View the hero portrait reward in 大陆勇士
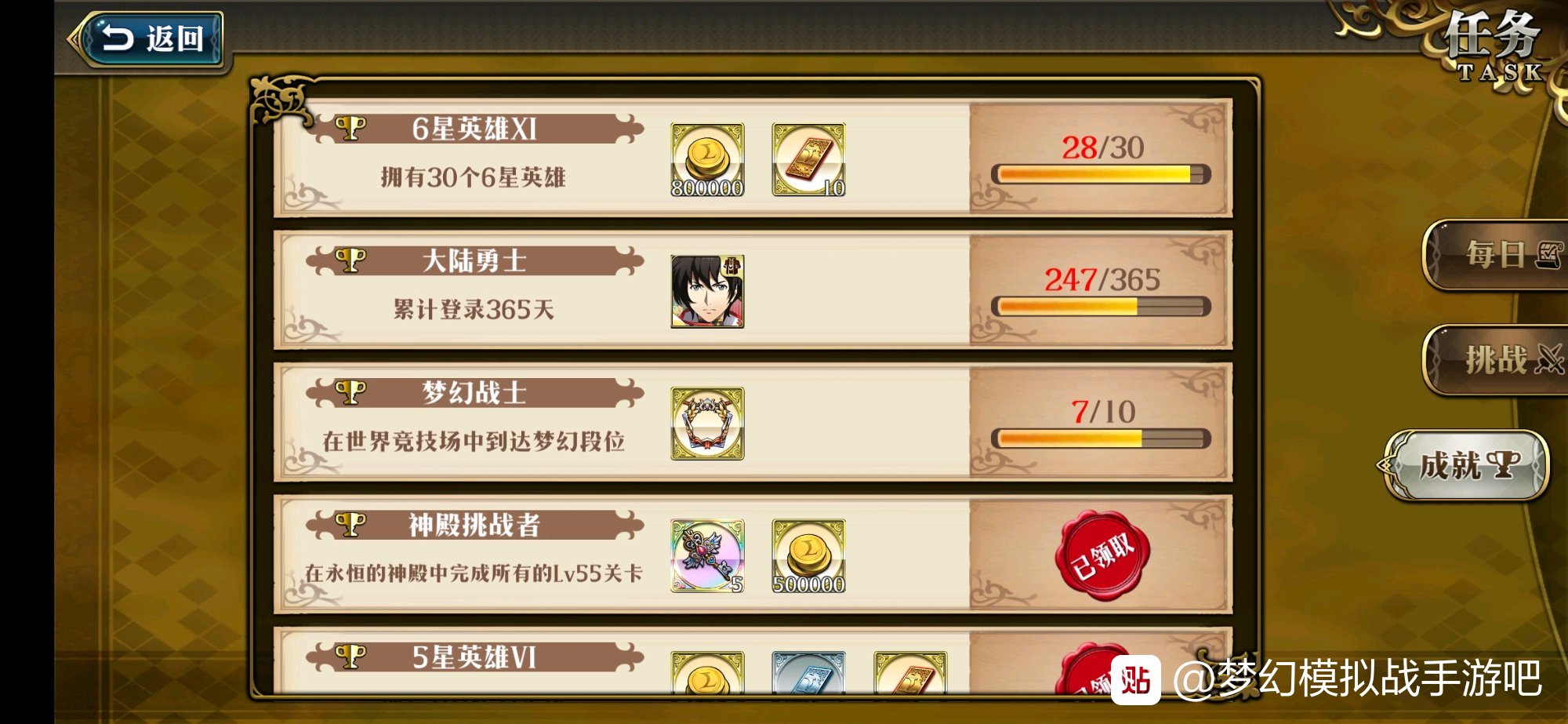The width and height of the screenshot is (1568, 724). (x=707, y=291)
